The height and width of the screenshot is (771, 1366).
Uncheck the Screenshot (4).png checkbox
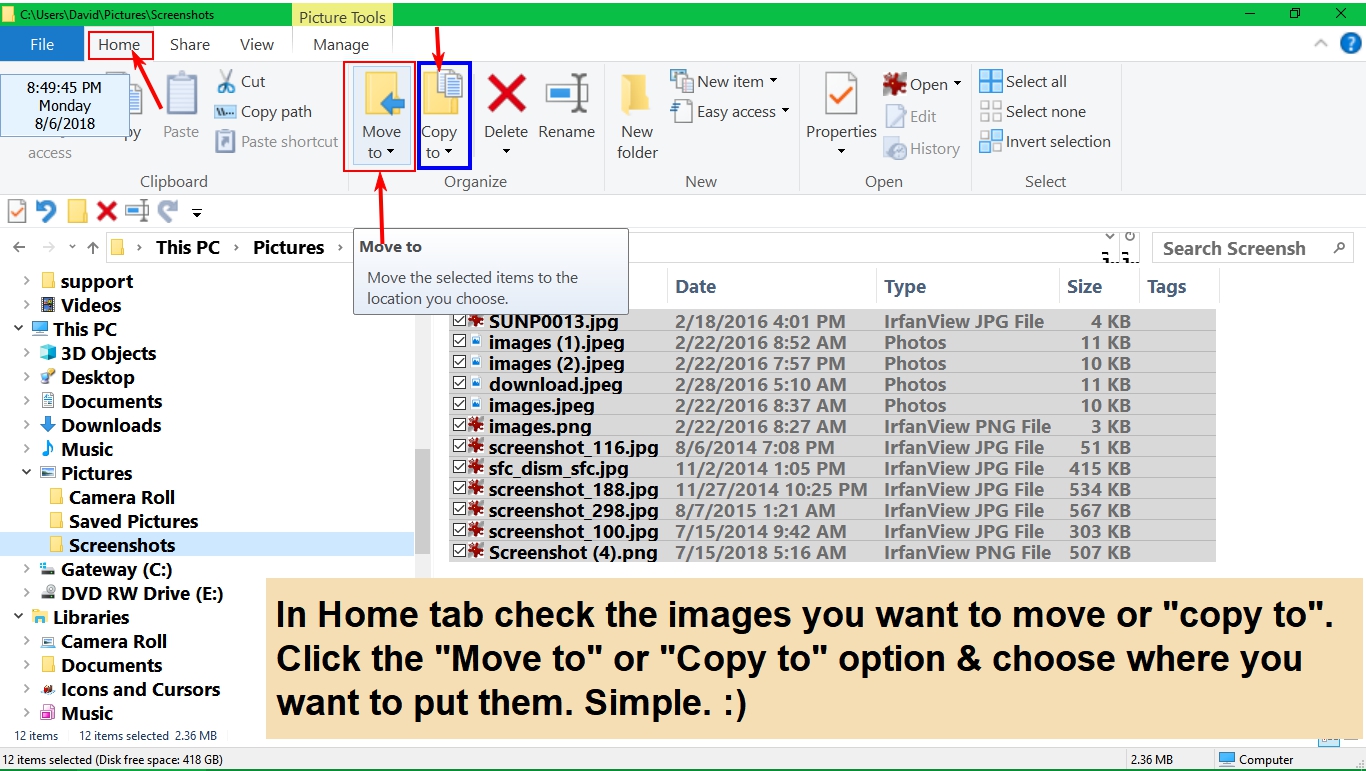[459, 552]
